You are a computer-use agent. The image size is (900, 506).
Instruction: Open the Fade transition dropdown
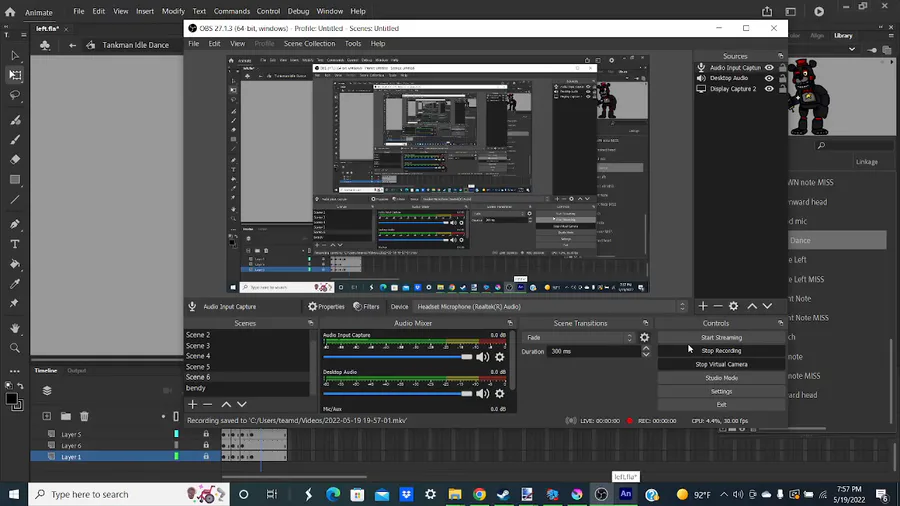579,337
